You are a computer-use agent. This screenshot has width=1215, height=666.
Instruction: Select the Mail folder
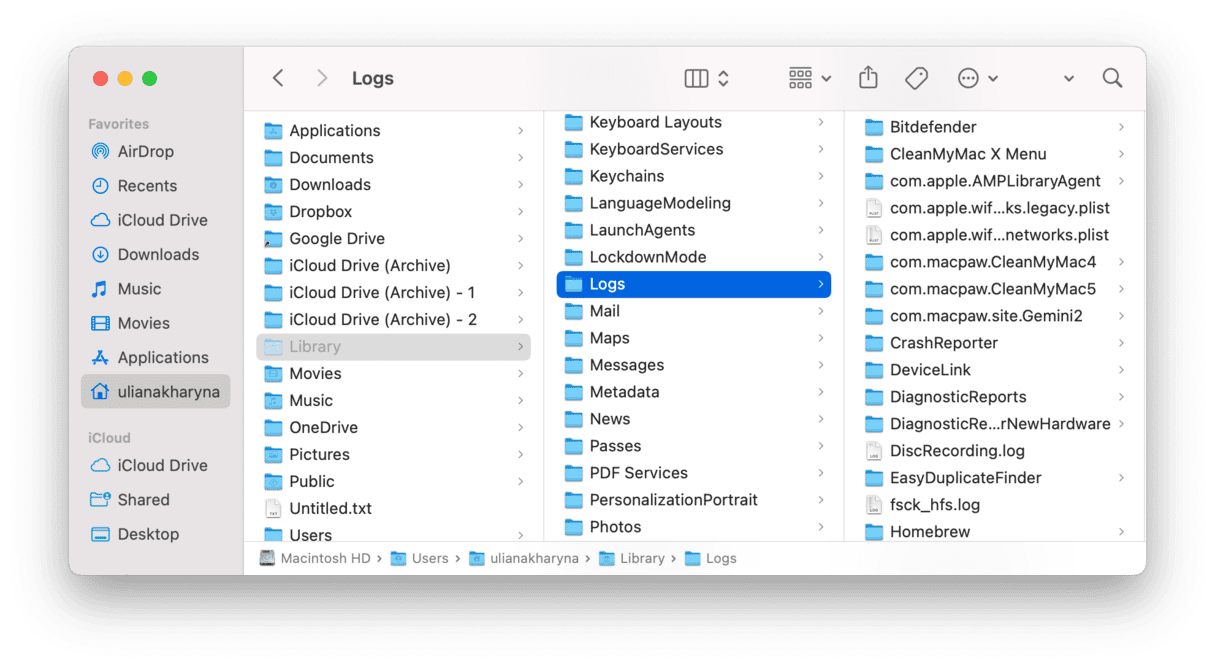pyautogui.click(x=694, y=311)
